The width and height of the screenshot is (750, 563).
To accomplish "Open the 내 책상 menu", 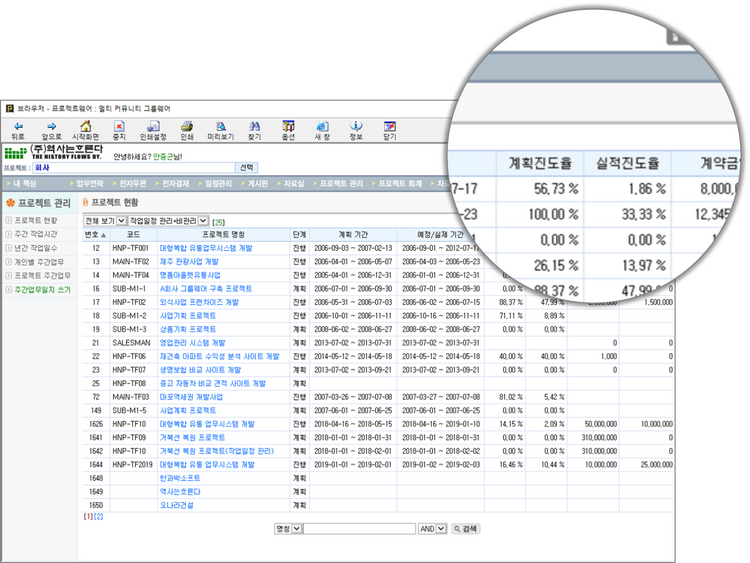I will click(x=24, y=184).
